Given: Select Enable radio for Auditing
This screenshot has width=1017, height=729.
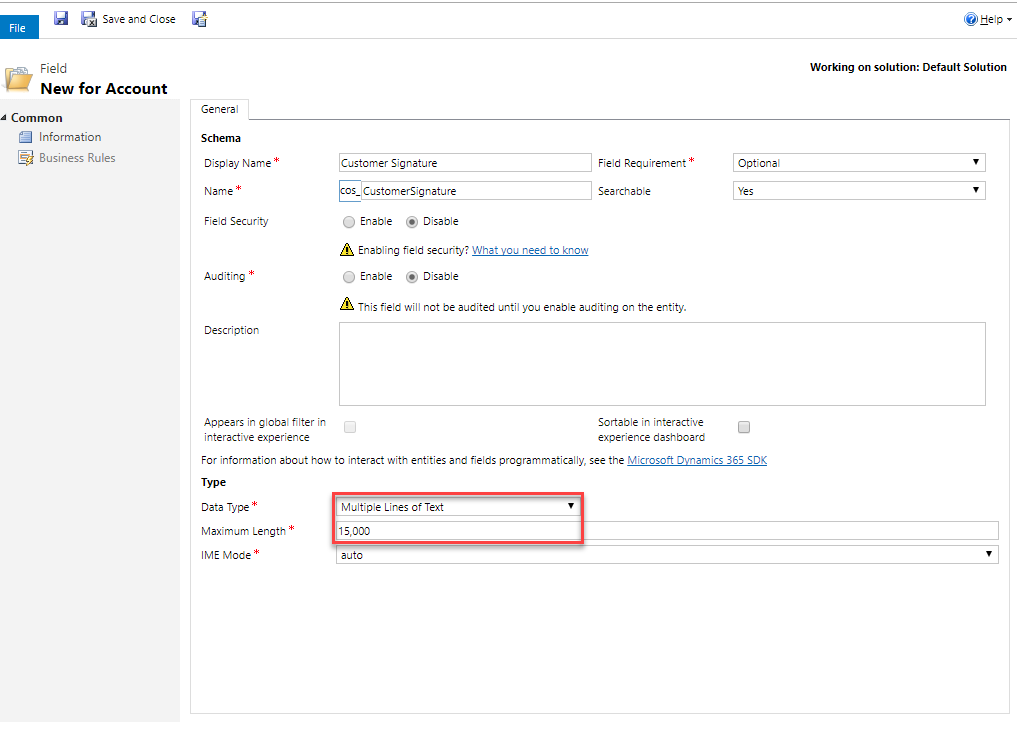Looking at the screenshot, I should pyautogui.click(x=348, y=277).
